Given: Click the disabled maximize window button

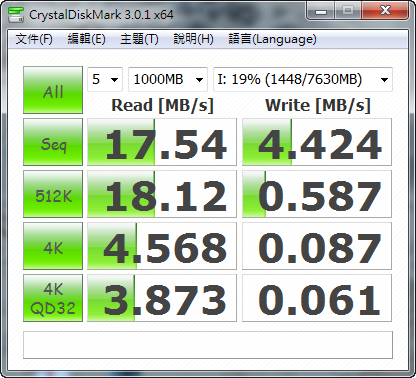Looking at the screenshot, I should (348, 11).
